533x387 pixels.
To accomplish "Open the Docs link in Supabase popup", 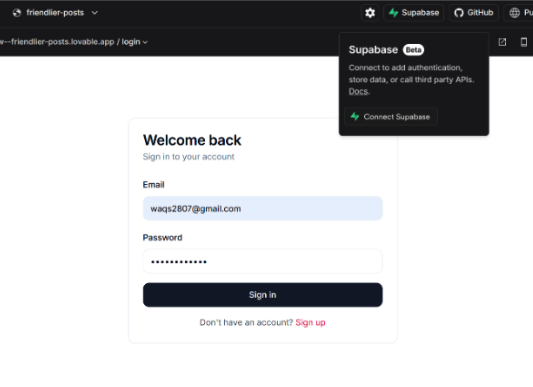I will tap(358, 91).
